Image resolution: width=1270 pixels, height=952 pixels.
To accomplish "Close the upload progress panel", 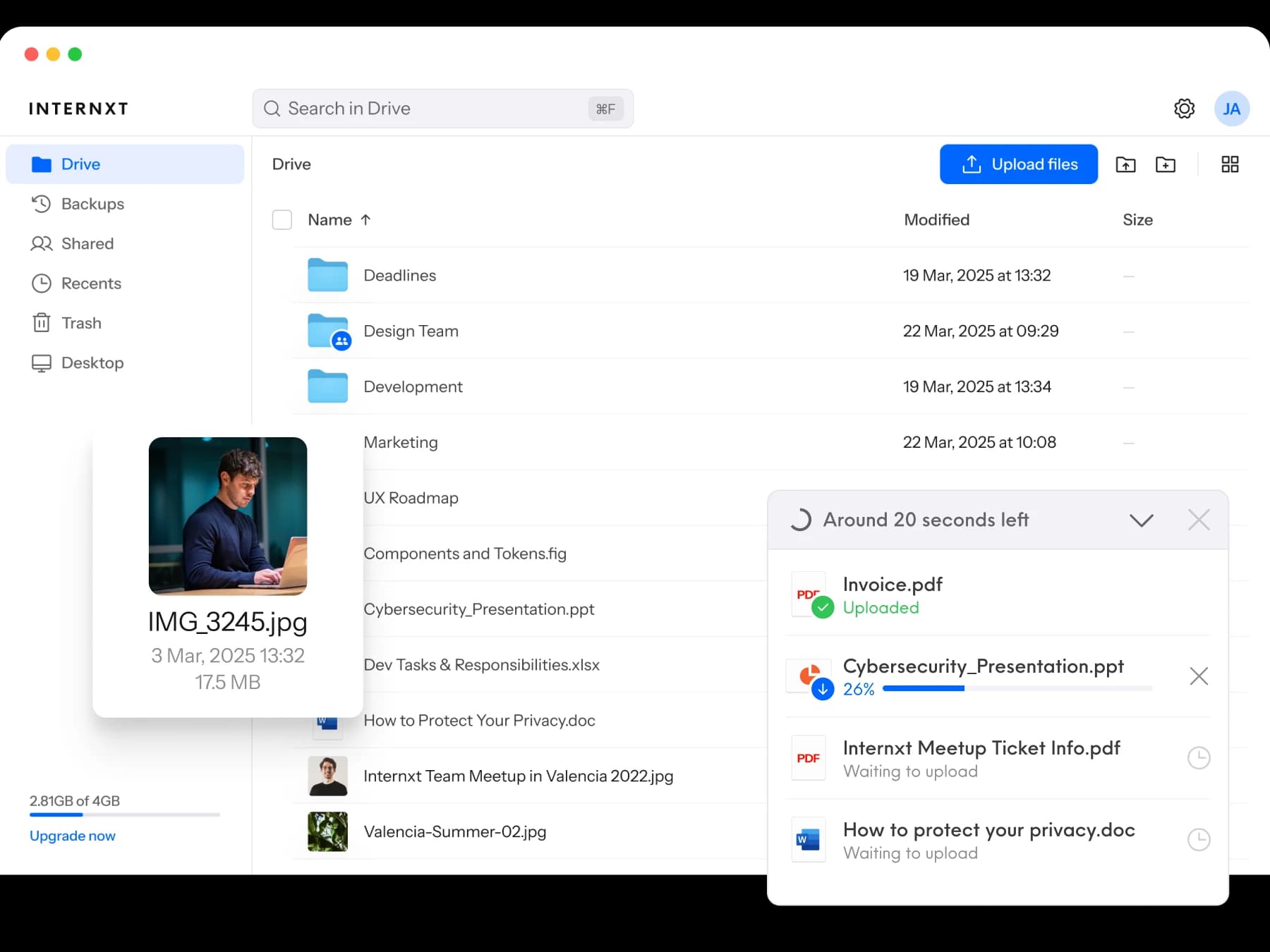I will (1198, 520).
